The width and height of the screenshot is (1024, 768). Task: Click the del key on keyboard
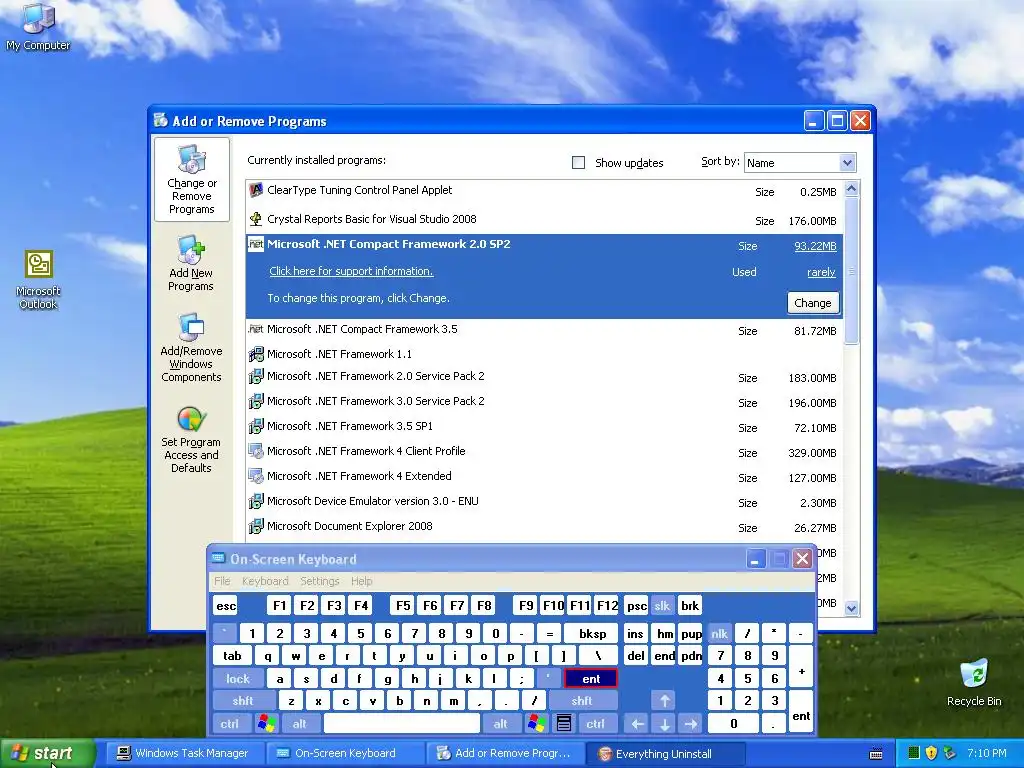point(635,656)
